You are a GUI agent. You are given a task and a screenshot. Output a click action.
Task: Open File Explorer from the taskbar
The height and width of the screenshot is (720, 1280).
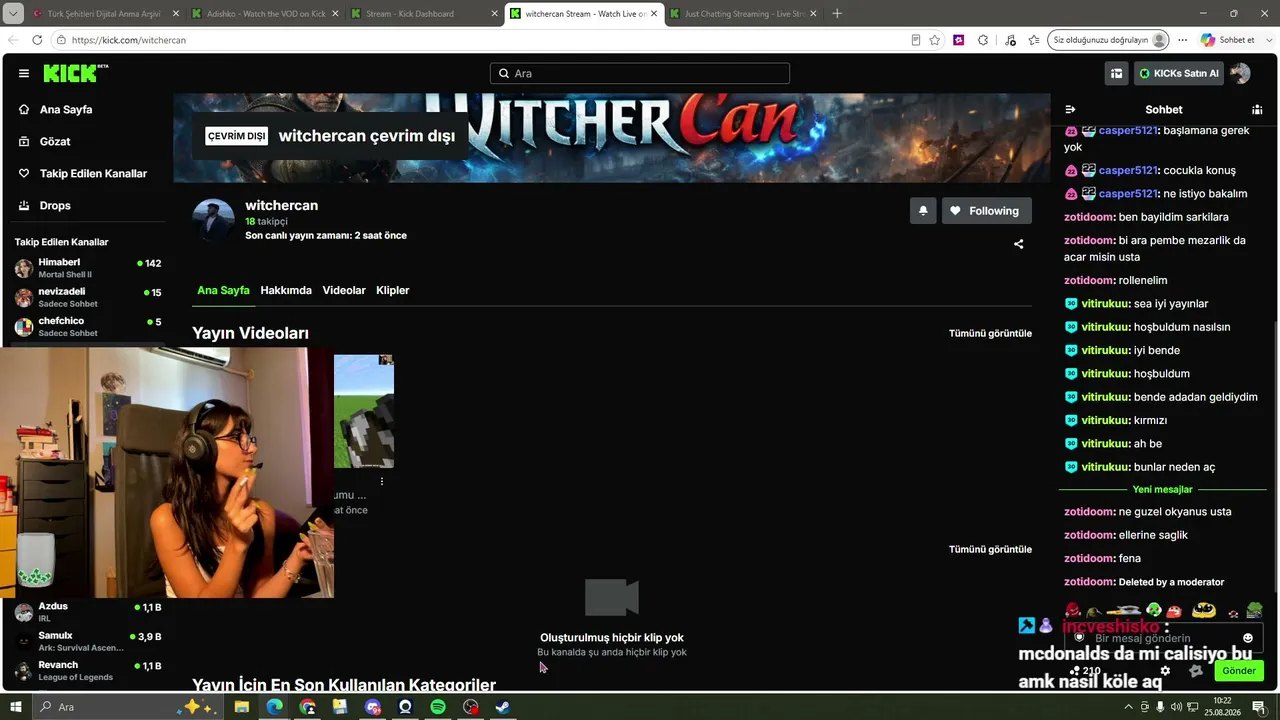[241, 707]
